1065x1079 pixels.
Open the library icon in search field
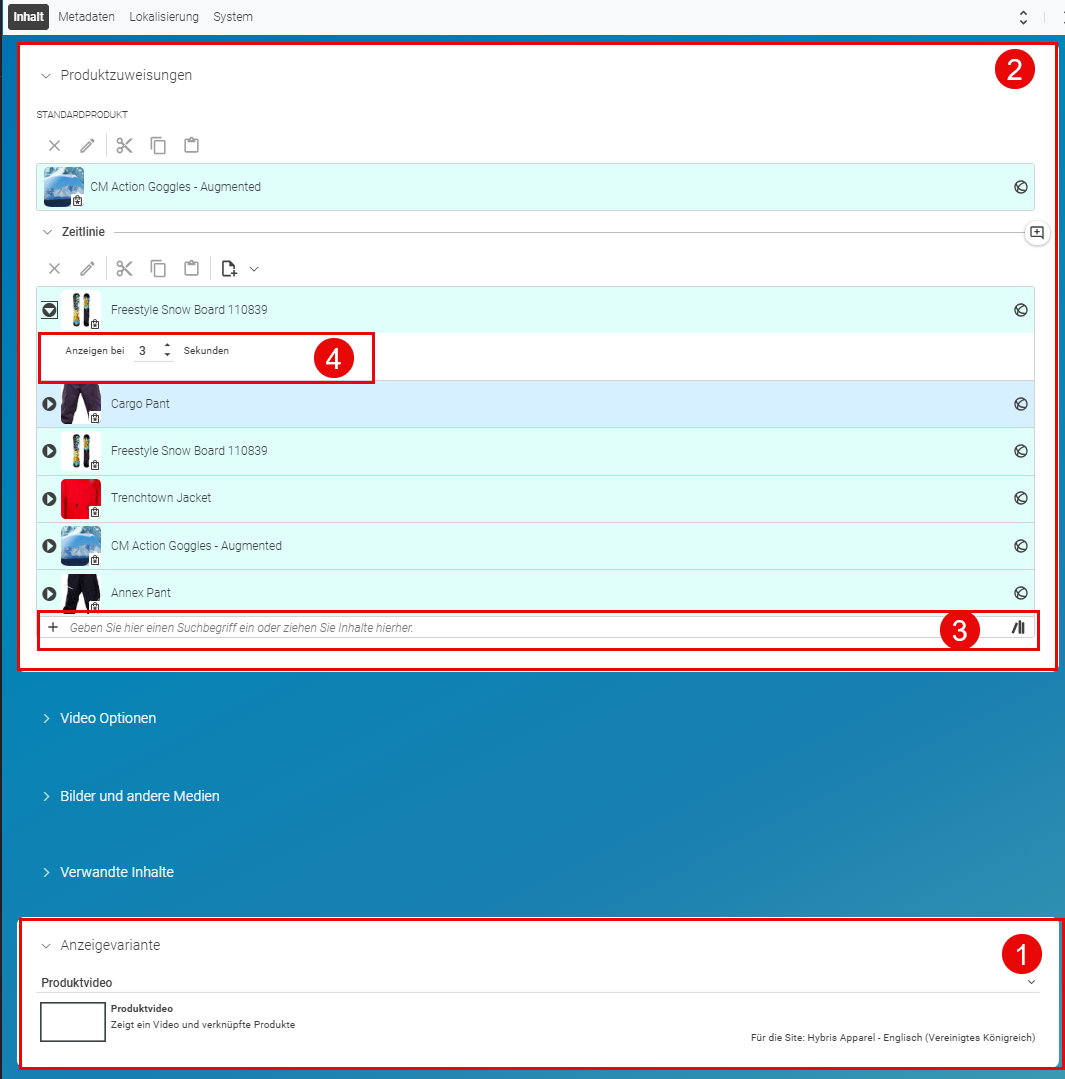point(1018,628)
